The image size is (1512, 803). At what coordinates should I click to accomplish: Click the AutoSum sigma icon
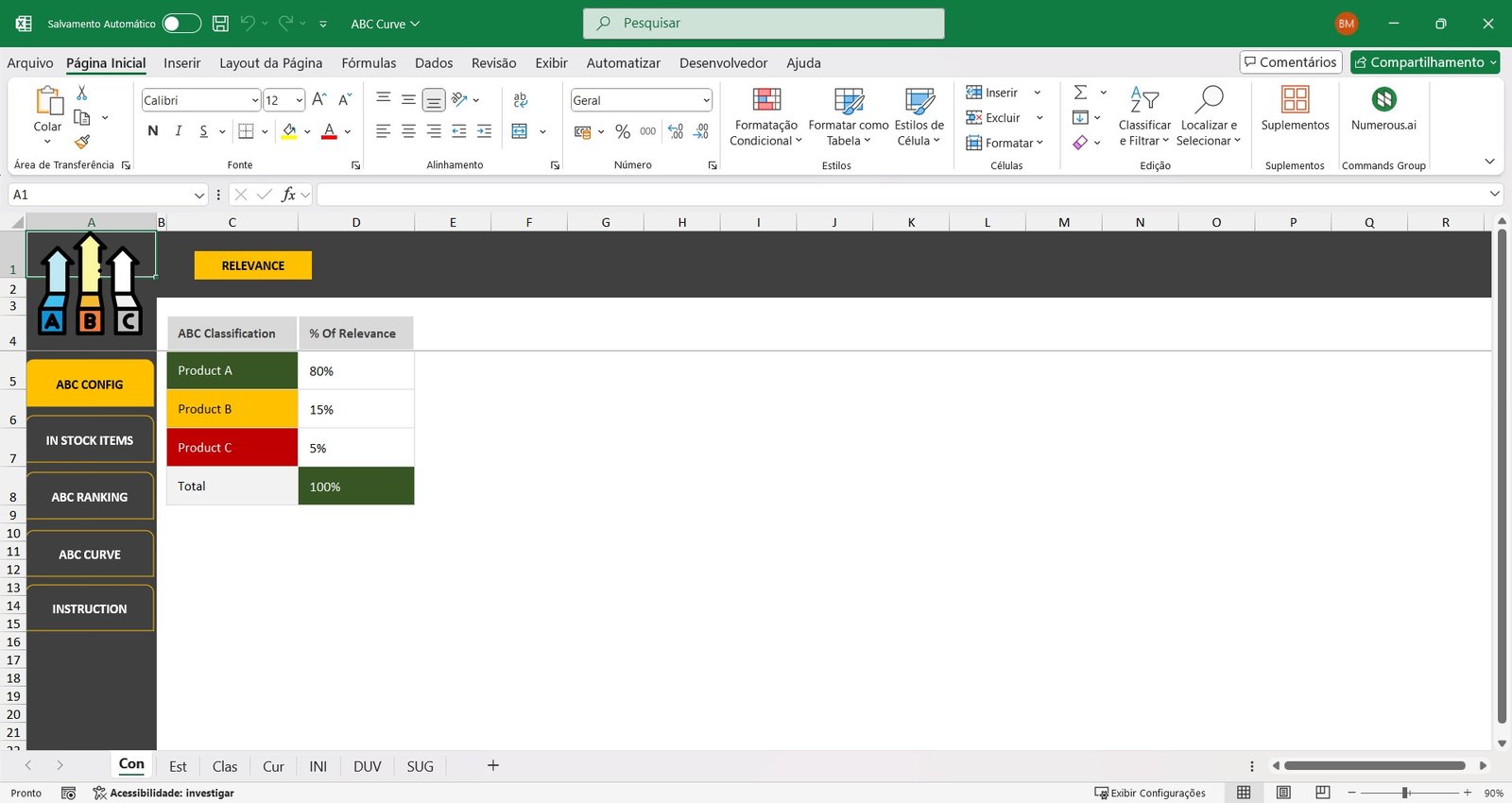point(1080,93)
